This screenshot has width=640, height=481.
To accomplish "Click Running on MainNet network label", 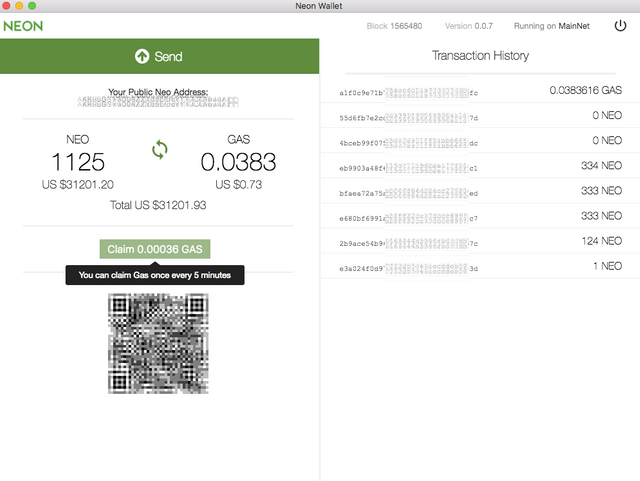I will [x=551, y=26].
